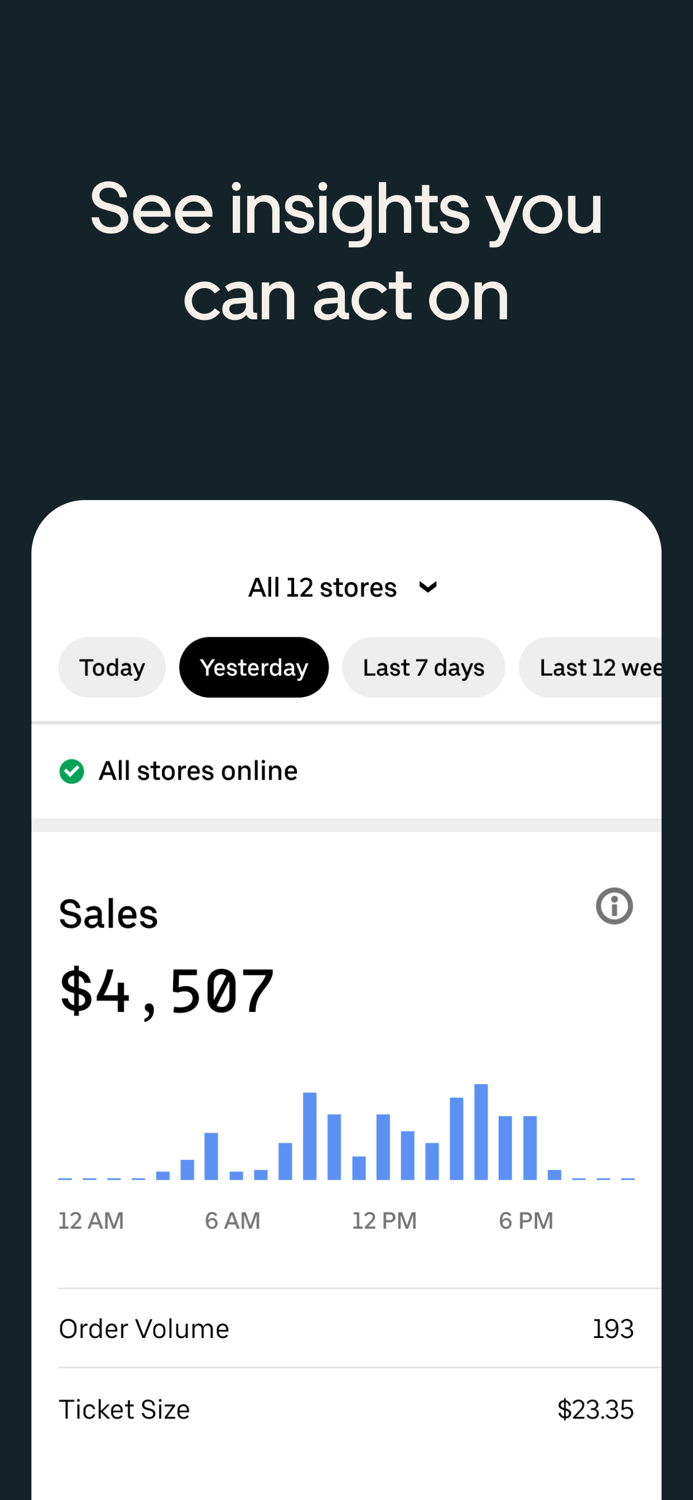This screenshot has width=693, height=1500.
Task: Select the online status indicator icon
Action: point(71,770)
